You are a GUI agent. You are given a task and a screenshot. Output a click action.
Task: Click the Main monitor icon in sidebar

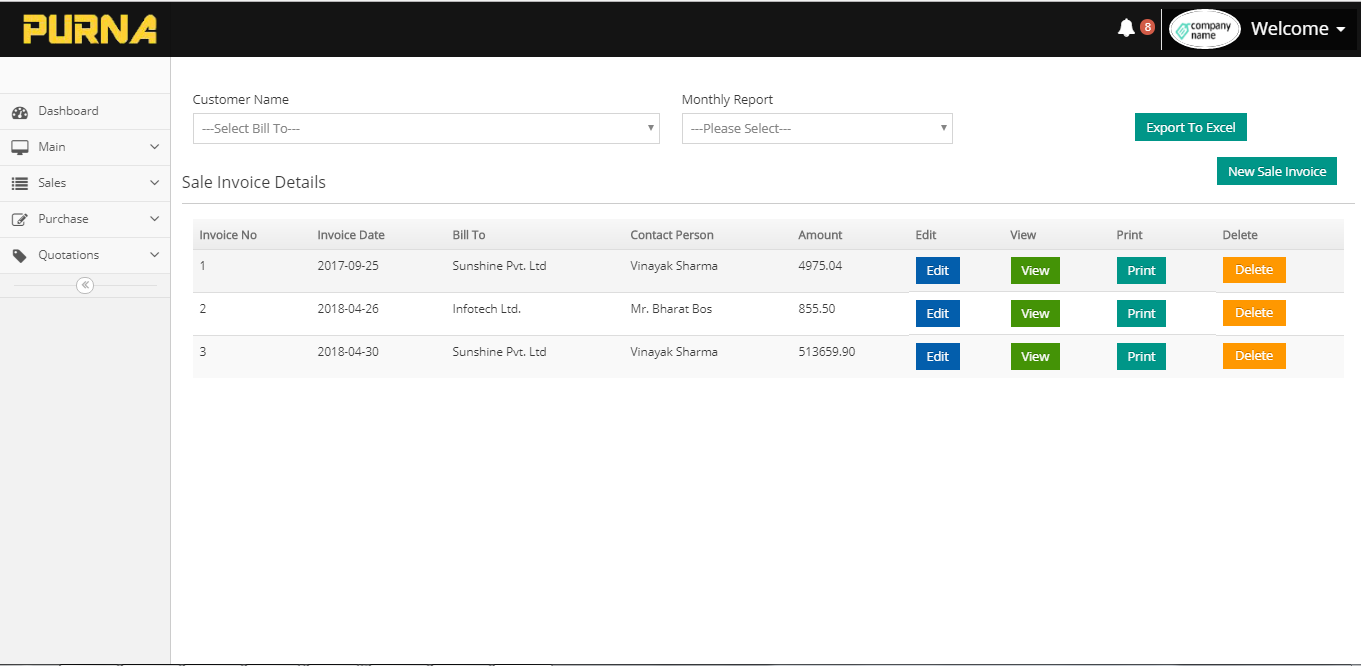19,148
